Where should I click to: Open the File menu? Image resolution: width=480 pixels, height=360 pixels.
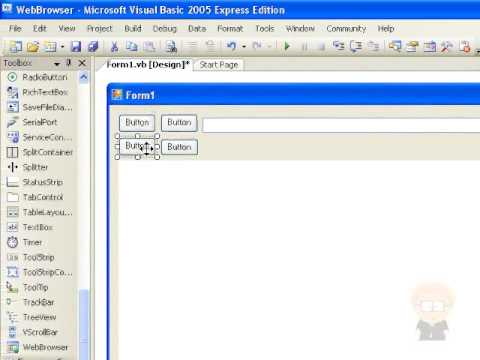coord(15,29)
